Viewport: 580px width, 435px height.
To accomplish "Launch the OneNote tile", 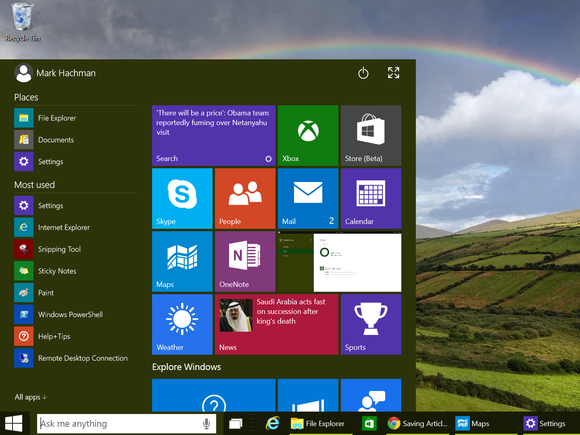I will point(245,262).
